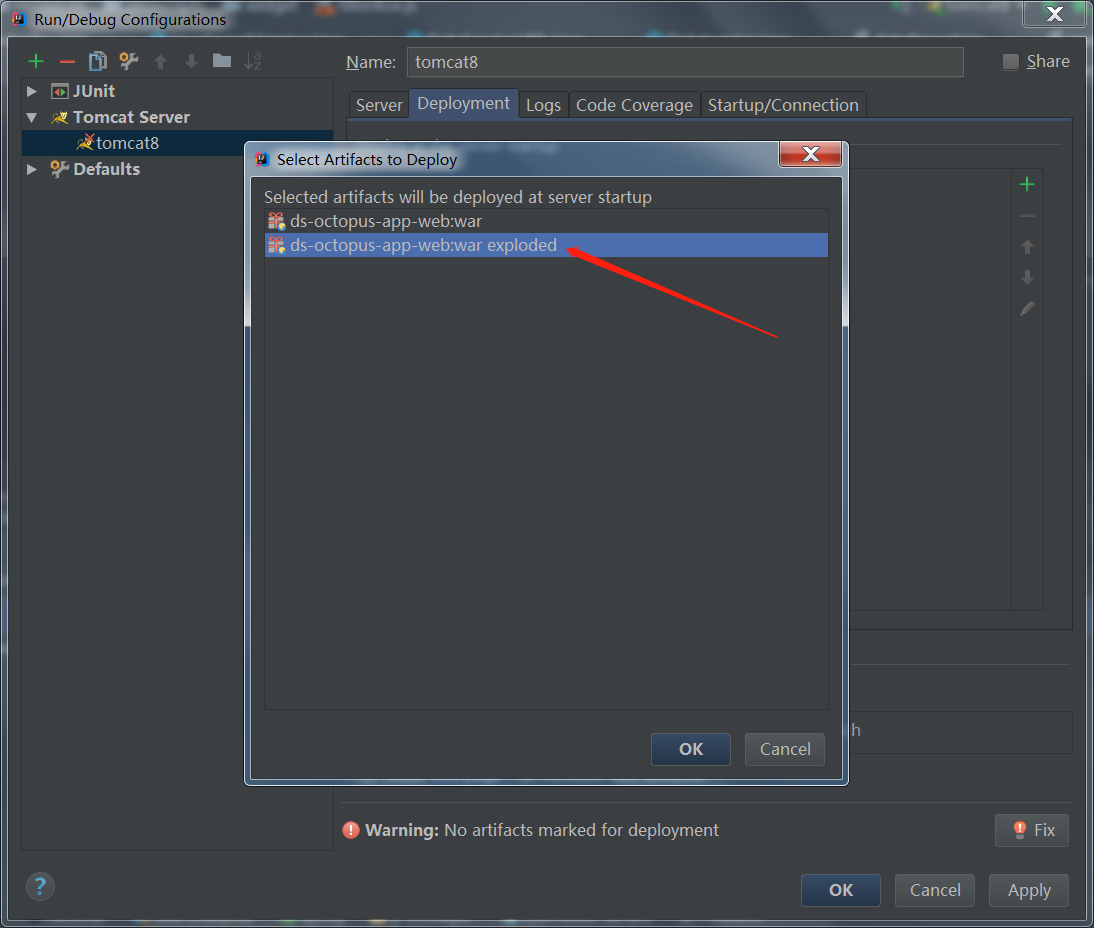Expand the JUnit tree node
Viewport: 1094px width, 928px height.
(x=31, y=91)
